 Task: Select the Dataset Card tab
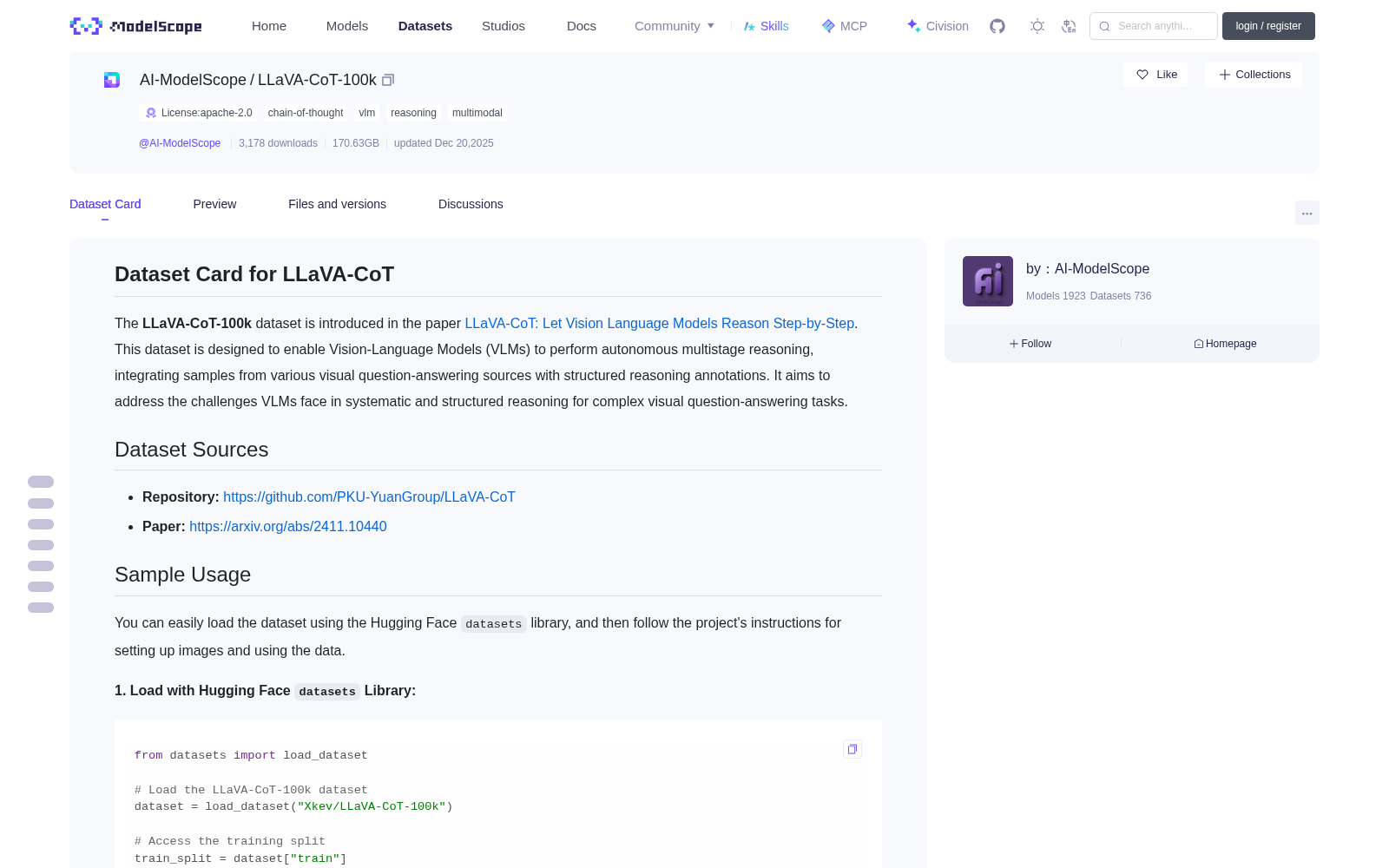tap(105, 204)
